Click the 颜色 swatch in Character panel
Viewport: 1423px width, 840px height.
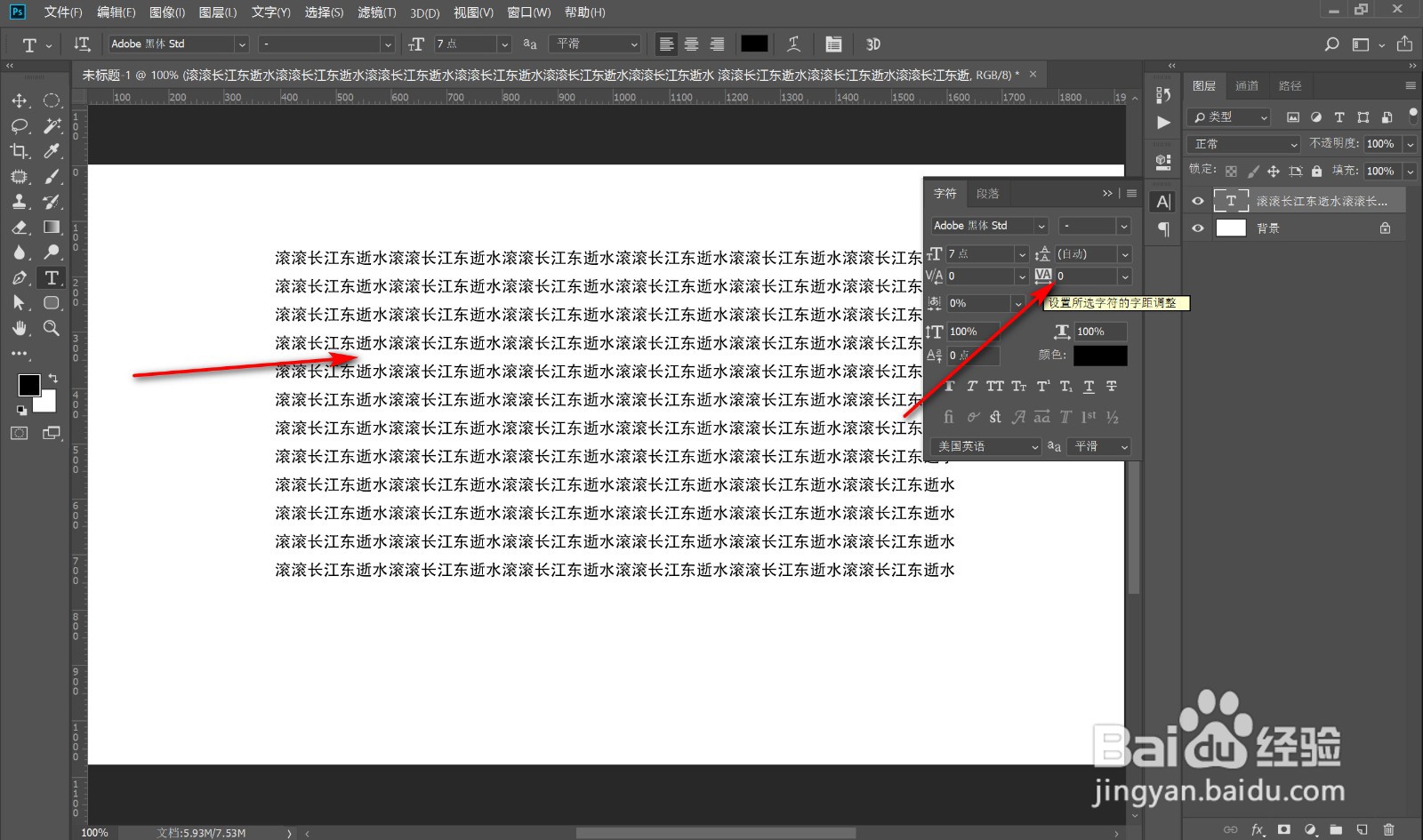(1100, 356)
